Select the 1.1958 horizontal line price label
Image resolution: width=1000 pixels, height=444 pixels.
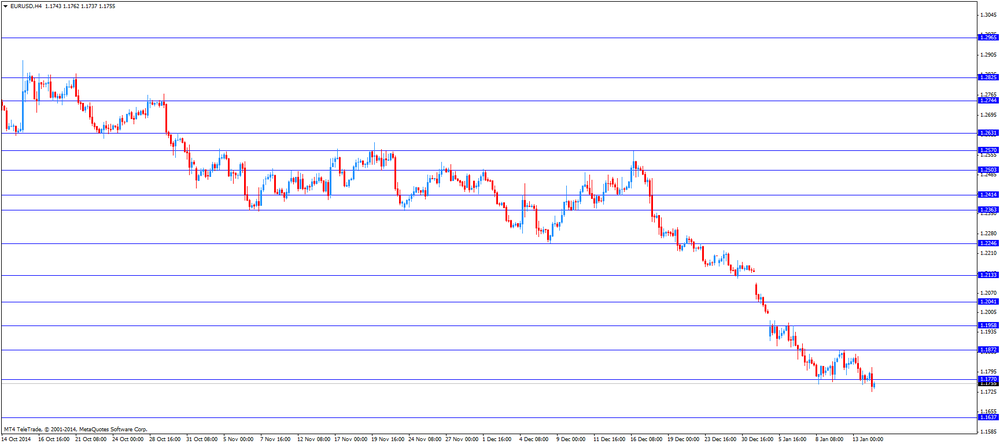989,325
